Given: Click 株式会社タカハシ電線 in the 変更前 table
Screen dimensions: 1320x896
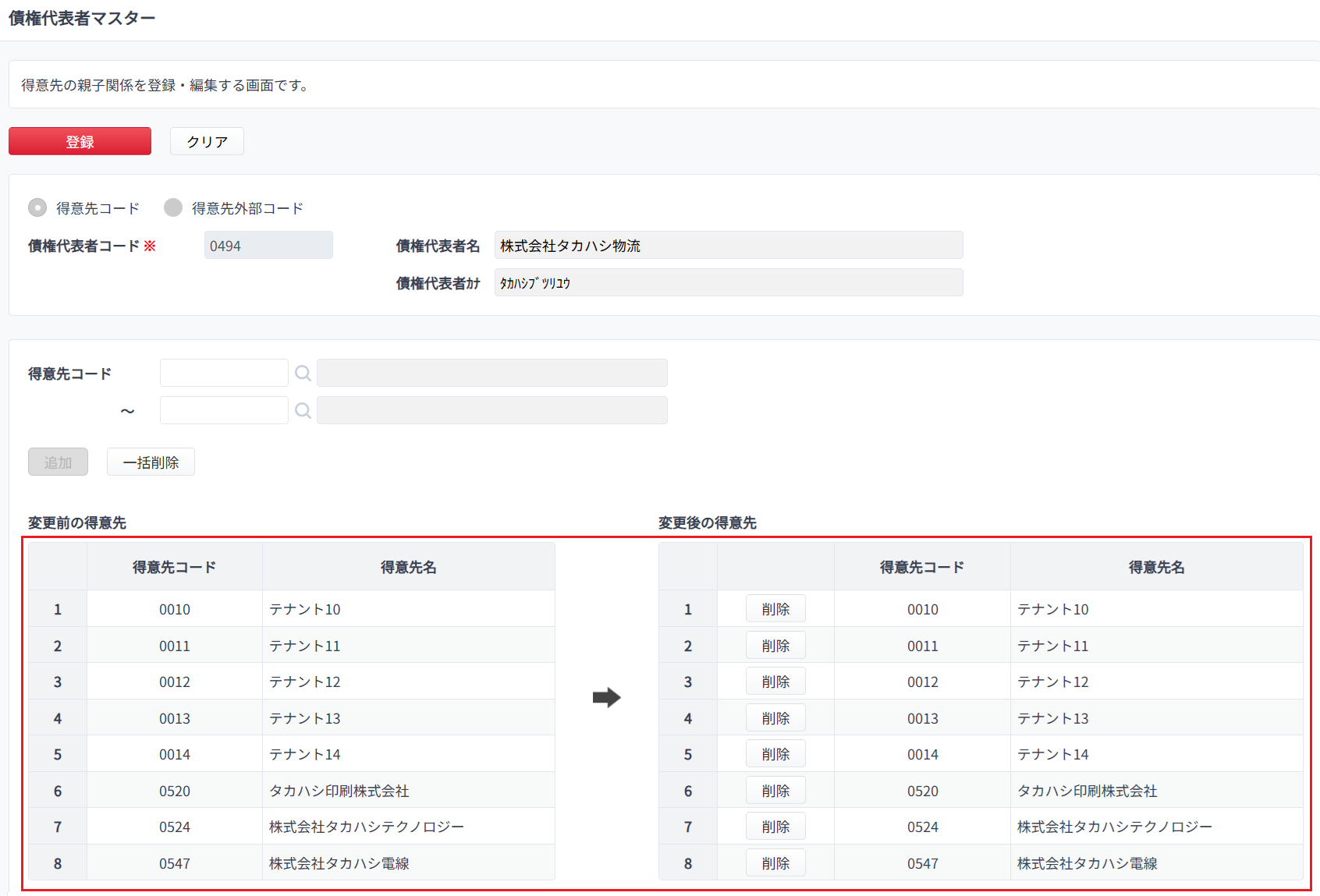Looking at the screenshot, I should point(339,863).
